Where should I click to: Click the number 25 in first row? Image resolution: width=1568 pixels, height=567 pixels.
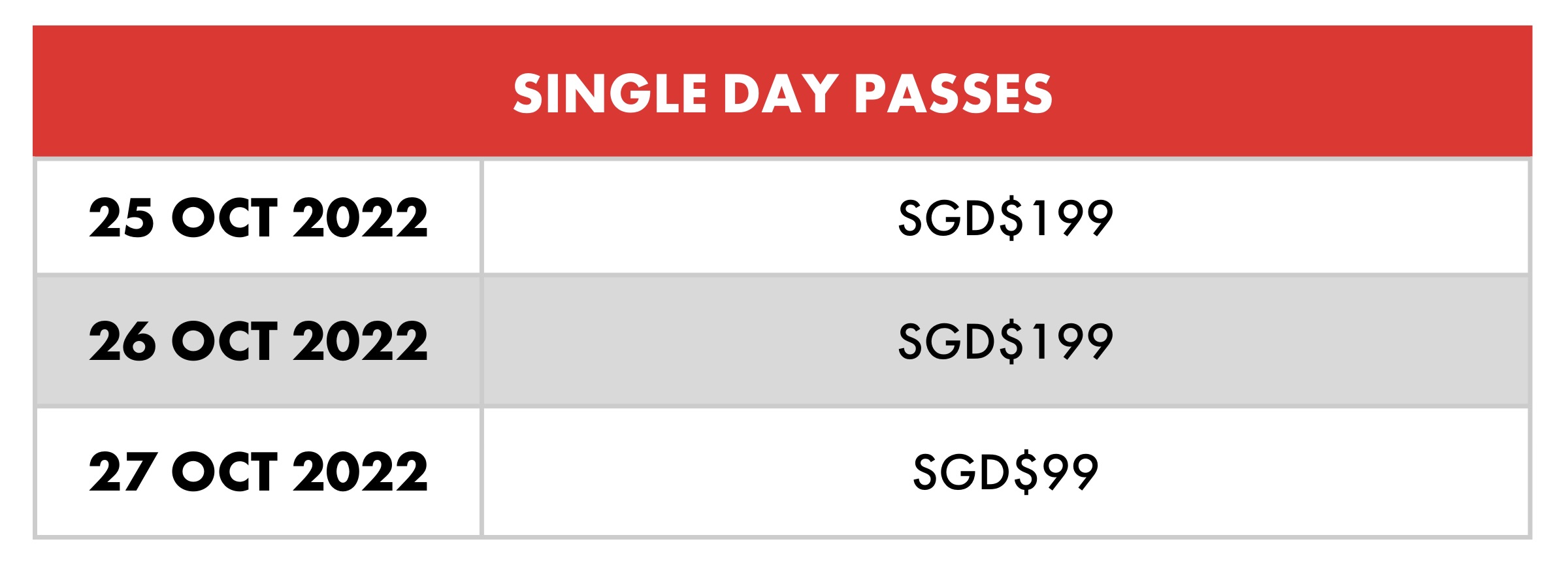pos(122,218)
